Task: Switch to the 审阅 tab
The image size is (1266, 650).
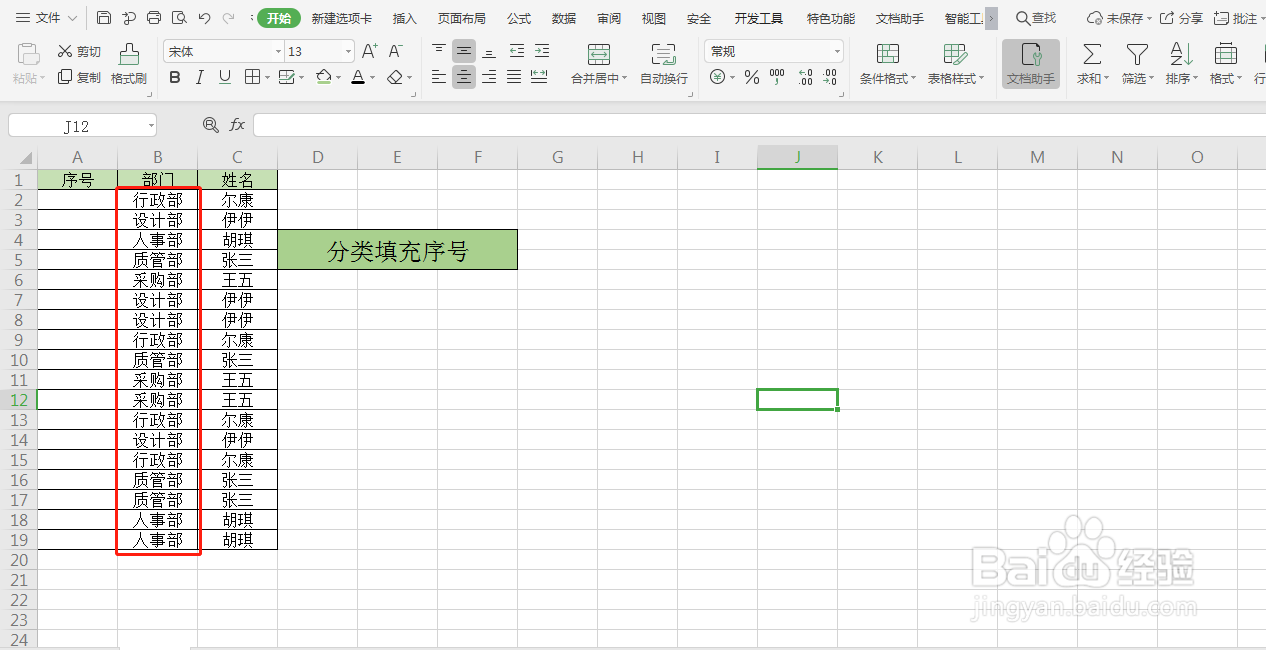Action: [x=609, y=18]
